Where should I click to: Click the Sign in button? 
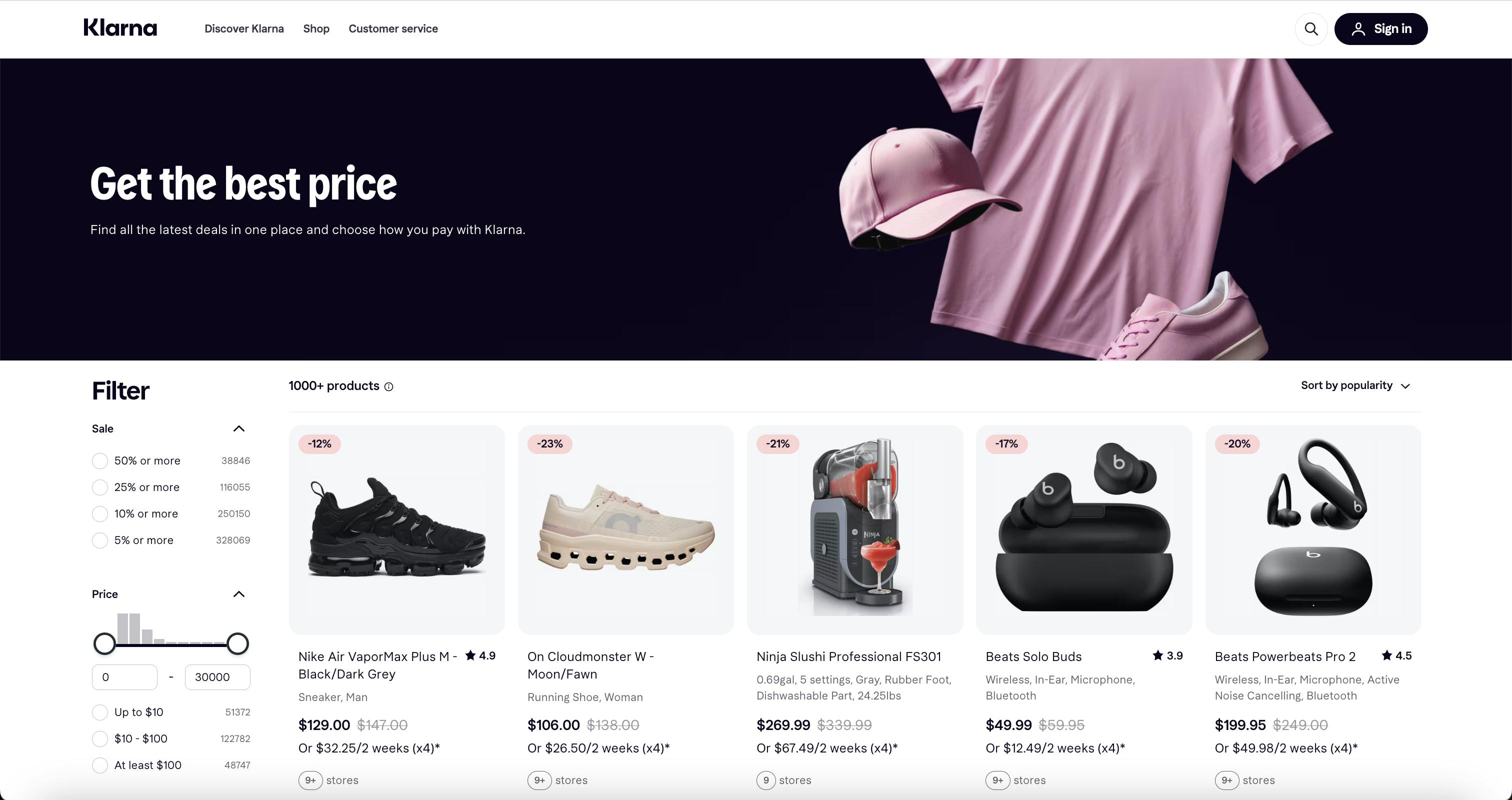pos(1380,29)
